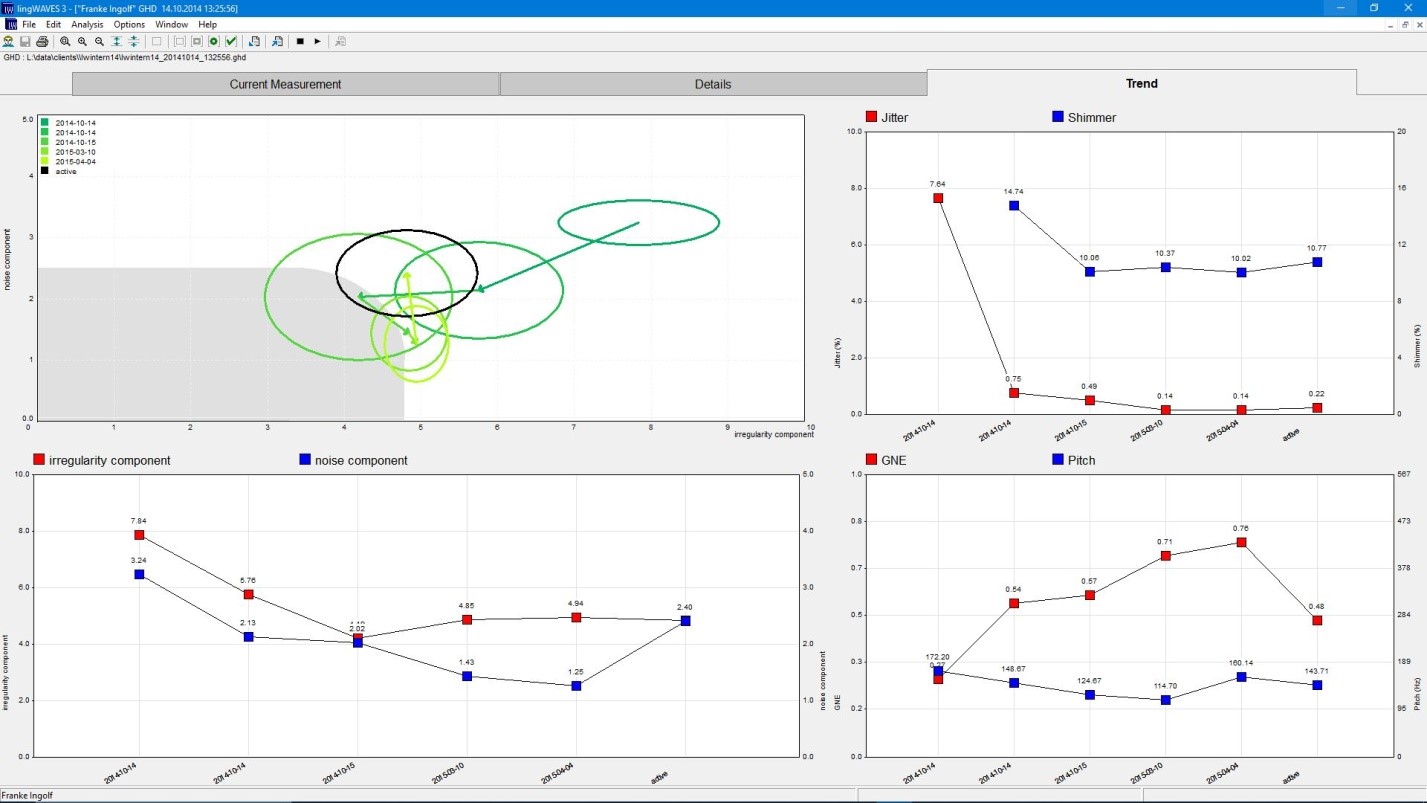Click the Jitter data point 7.64
The width and height of the screenshot is (1427, 803).
click(938, 198)
